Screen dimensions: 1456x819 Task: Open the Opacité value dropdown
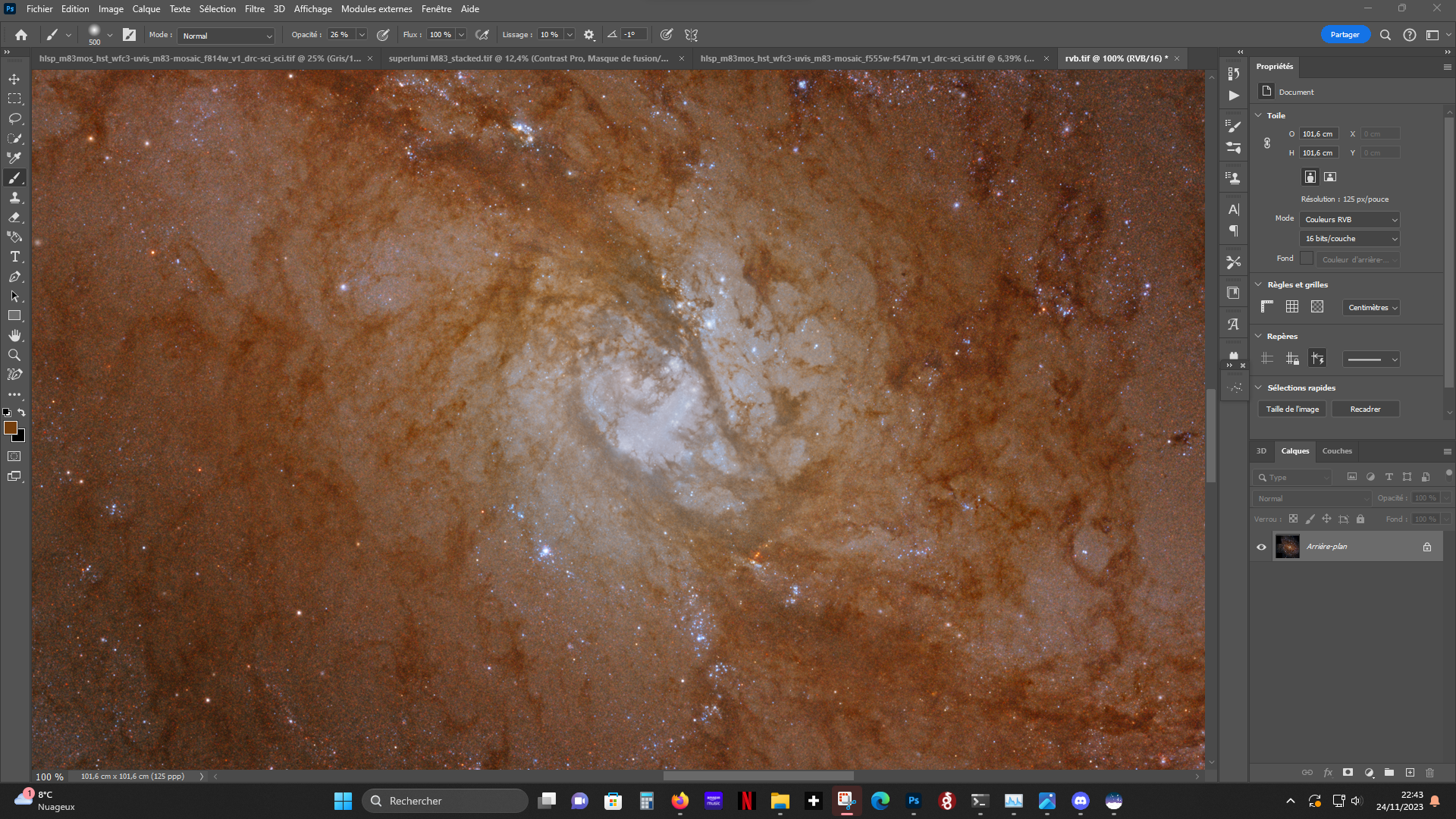click(x=362, y=35)
